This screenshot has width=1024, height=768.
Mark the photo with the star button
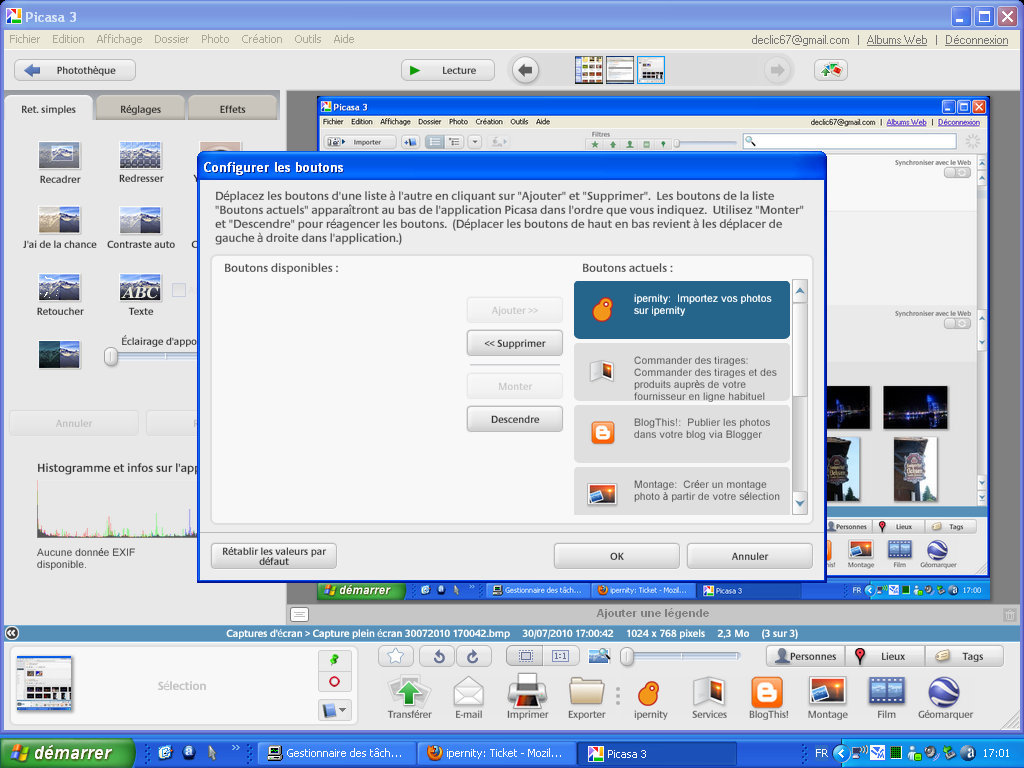pos(396,656)
